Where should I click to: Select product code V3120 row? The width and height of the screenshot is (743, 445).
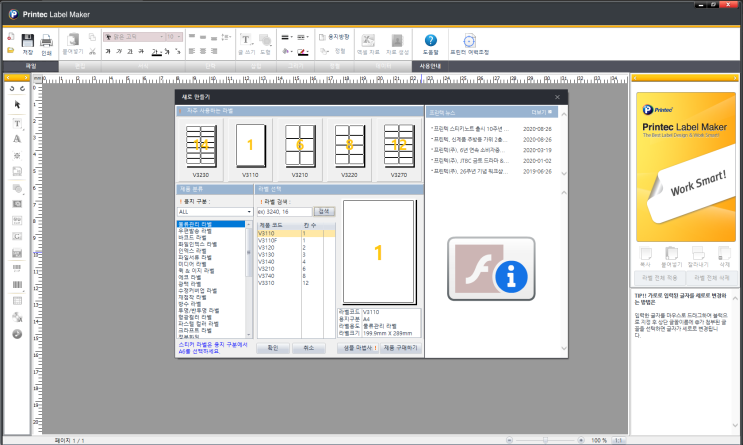click(x=296, y=247)
